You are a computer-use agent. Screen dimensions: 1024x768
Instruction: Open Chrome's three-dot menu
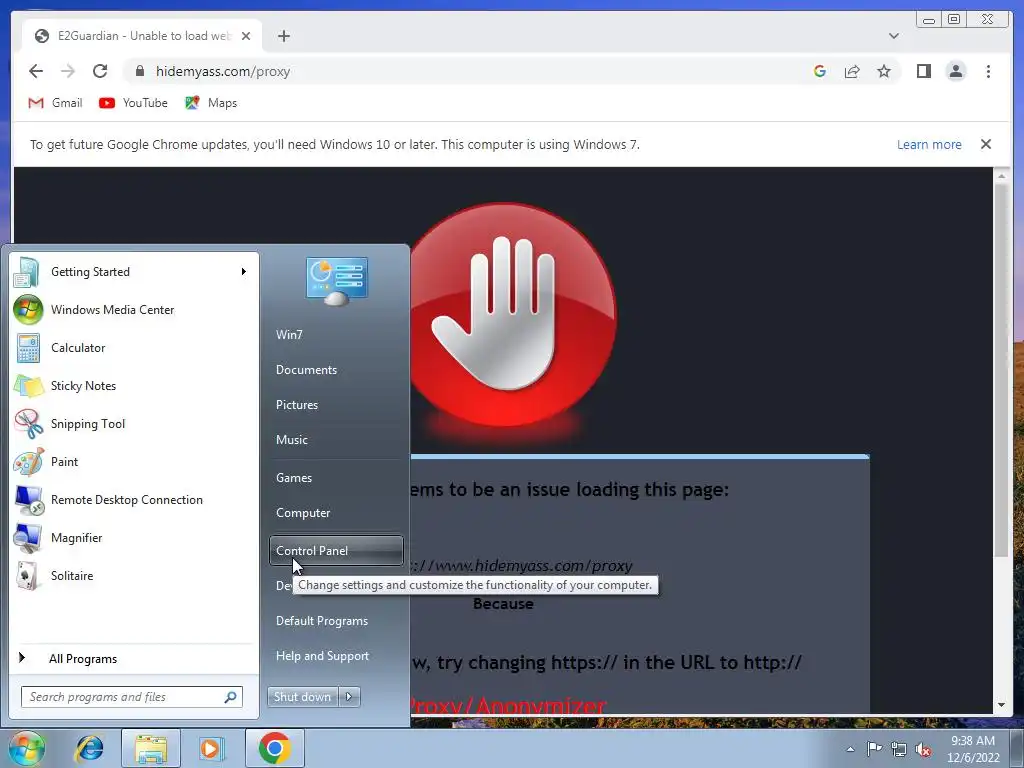988,71
